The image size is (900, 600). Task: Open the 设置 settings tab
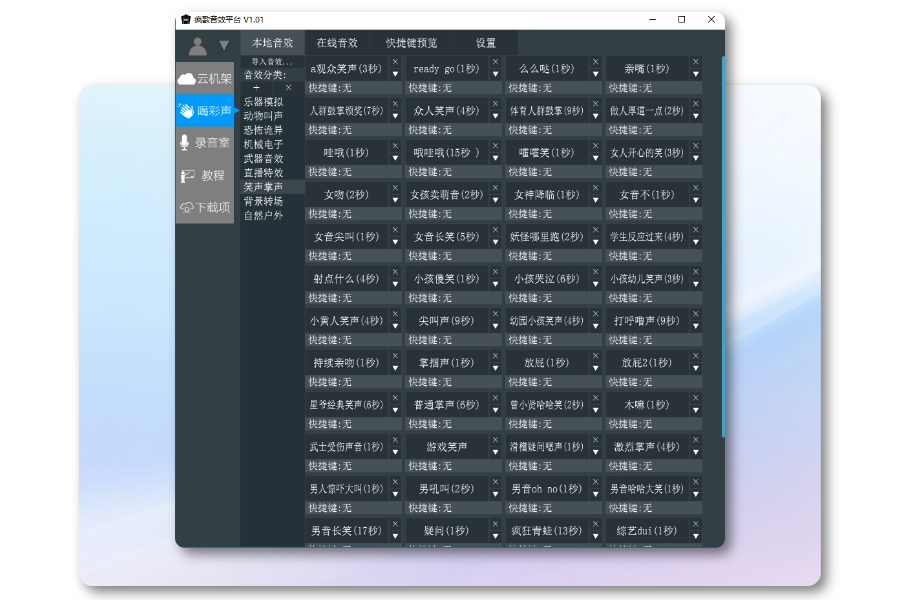(484, 43)
